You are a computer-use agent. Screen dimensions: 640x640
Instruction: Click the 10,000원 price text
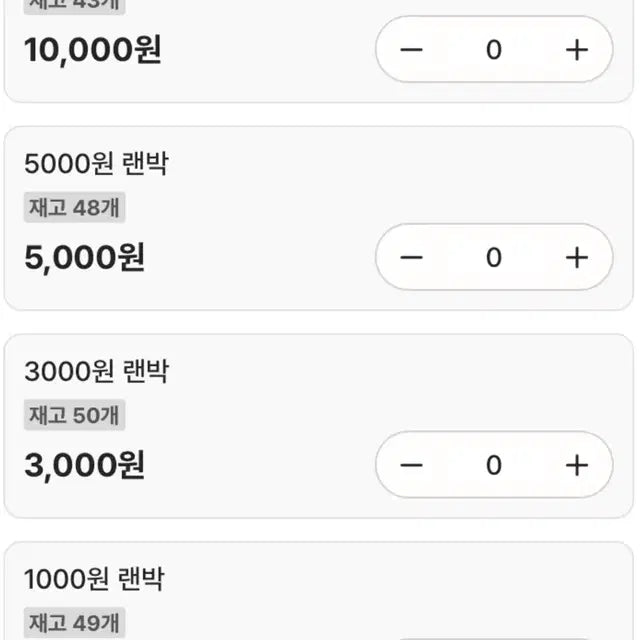point(93,50)
